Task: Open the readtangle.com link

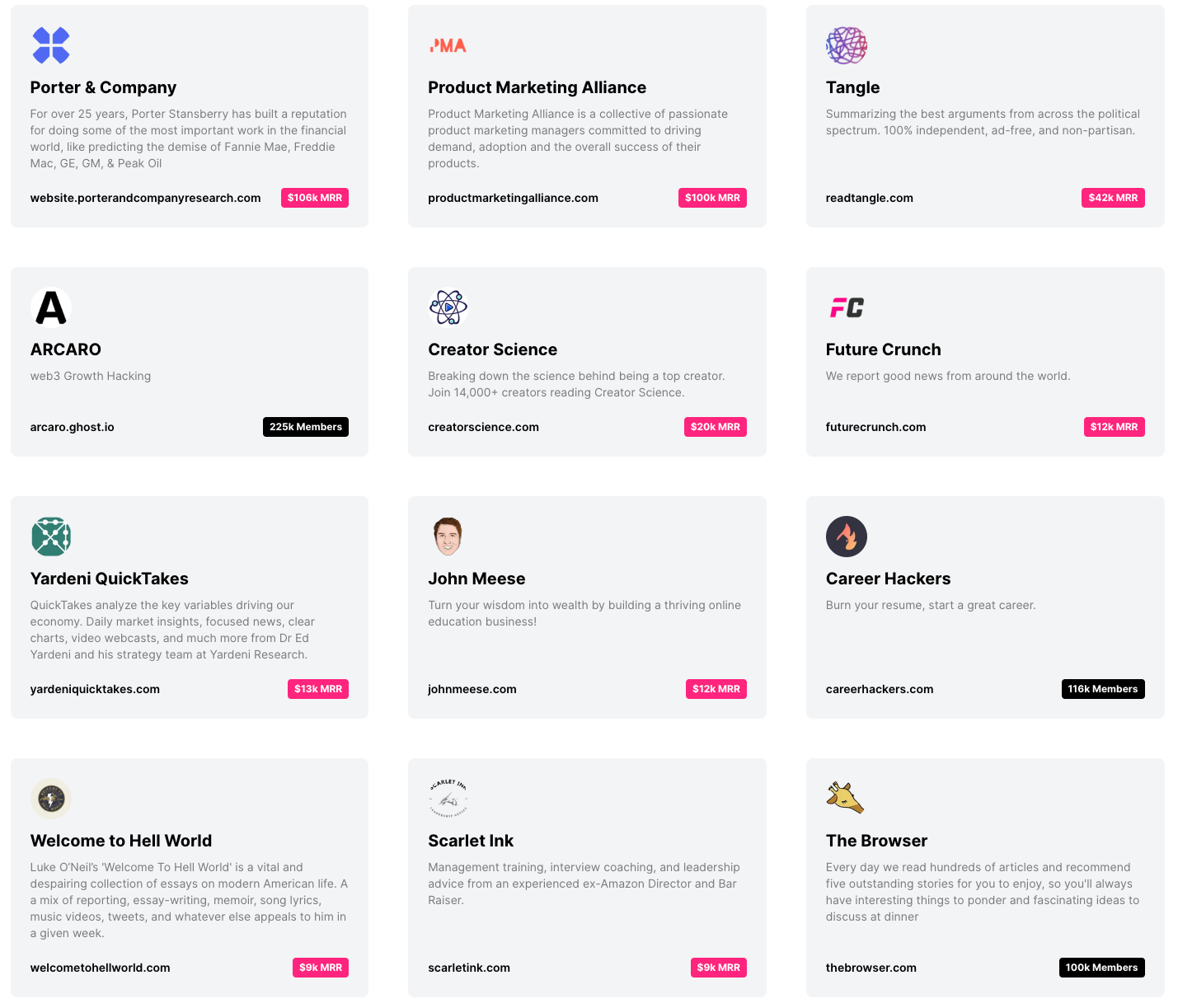Action: (870, 198)
